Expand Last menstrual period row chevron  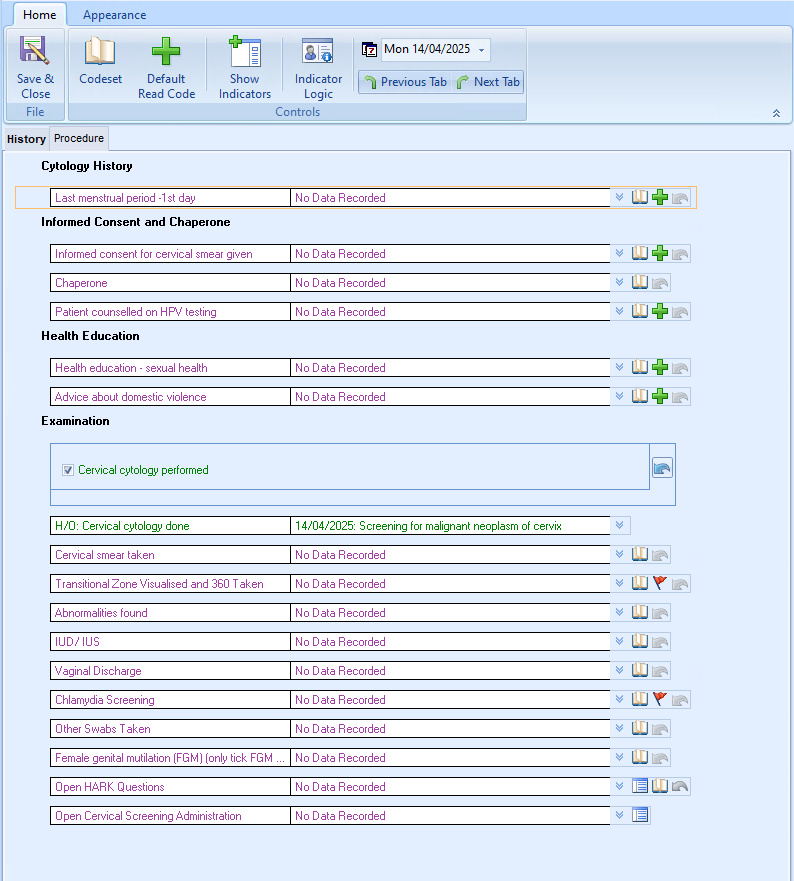tap(619, 197)
